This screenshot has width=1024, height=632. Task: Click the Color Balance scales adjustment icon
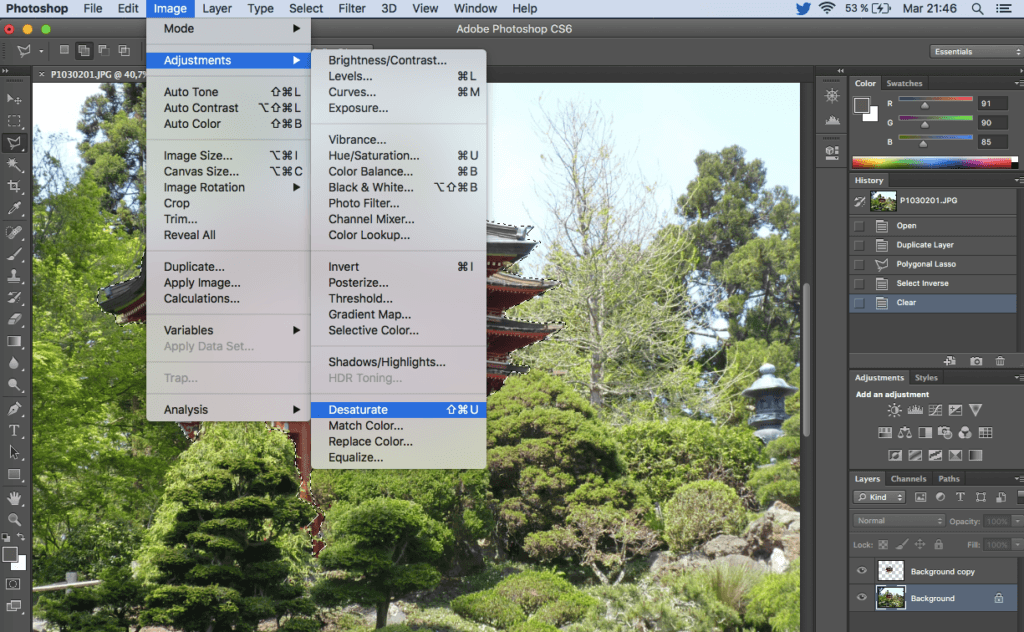(x=904, y=433)
